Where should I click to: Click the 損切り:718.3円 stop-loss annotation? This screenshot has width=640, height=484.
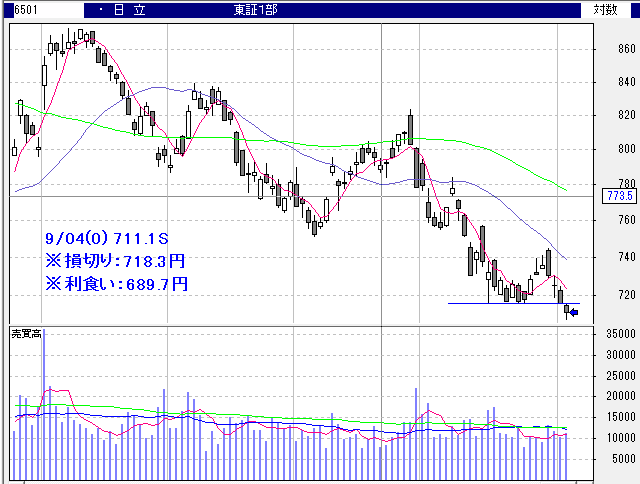(x=116, y=261)
